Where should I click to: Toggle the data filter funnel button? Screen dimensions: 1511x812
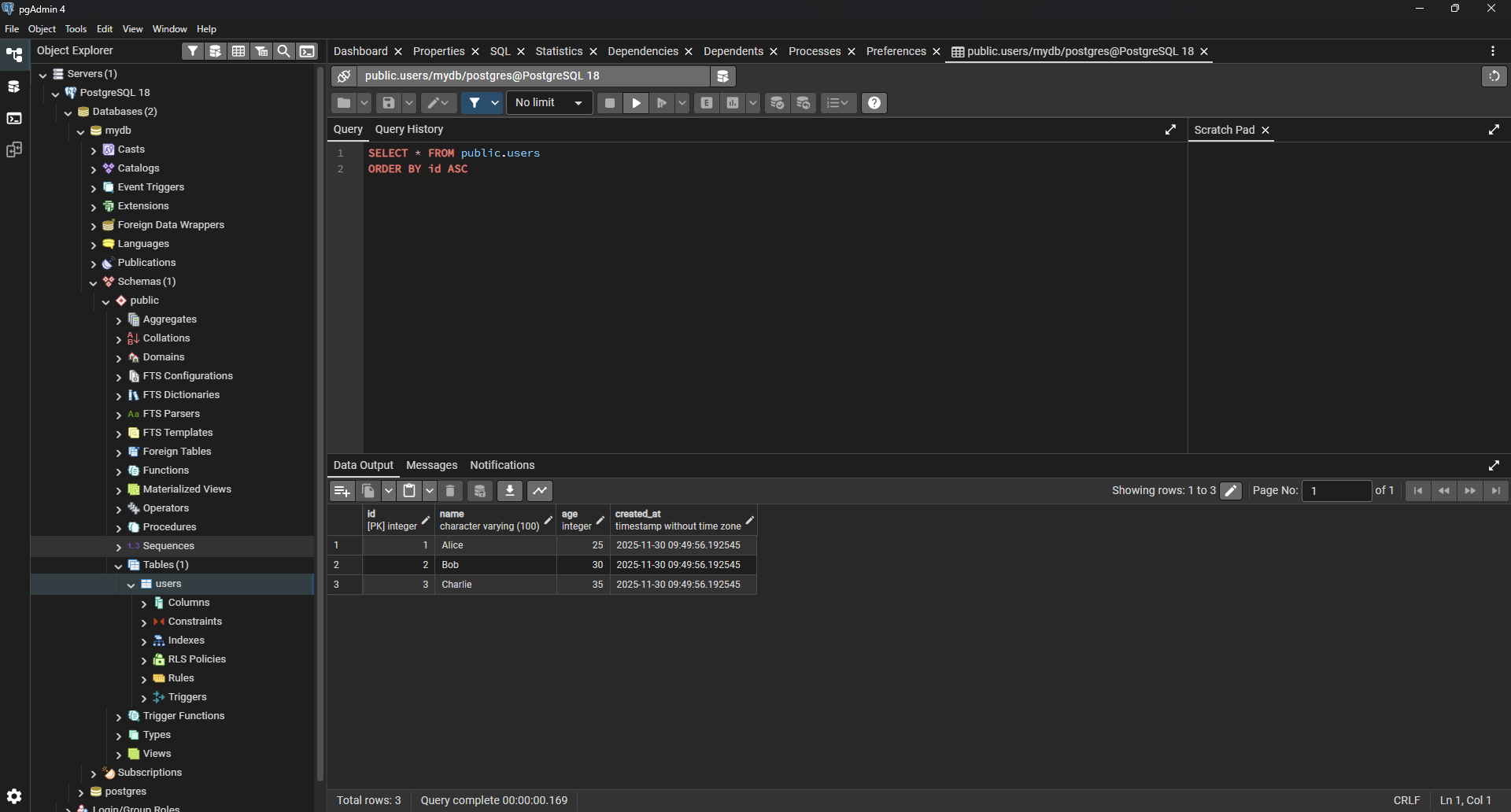coord(475,103)
